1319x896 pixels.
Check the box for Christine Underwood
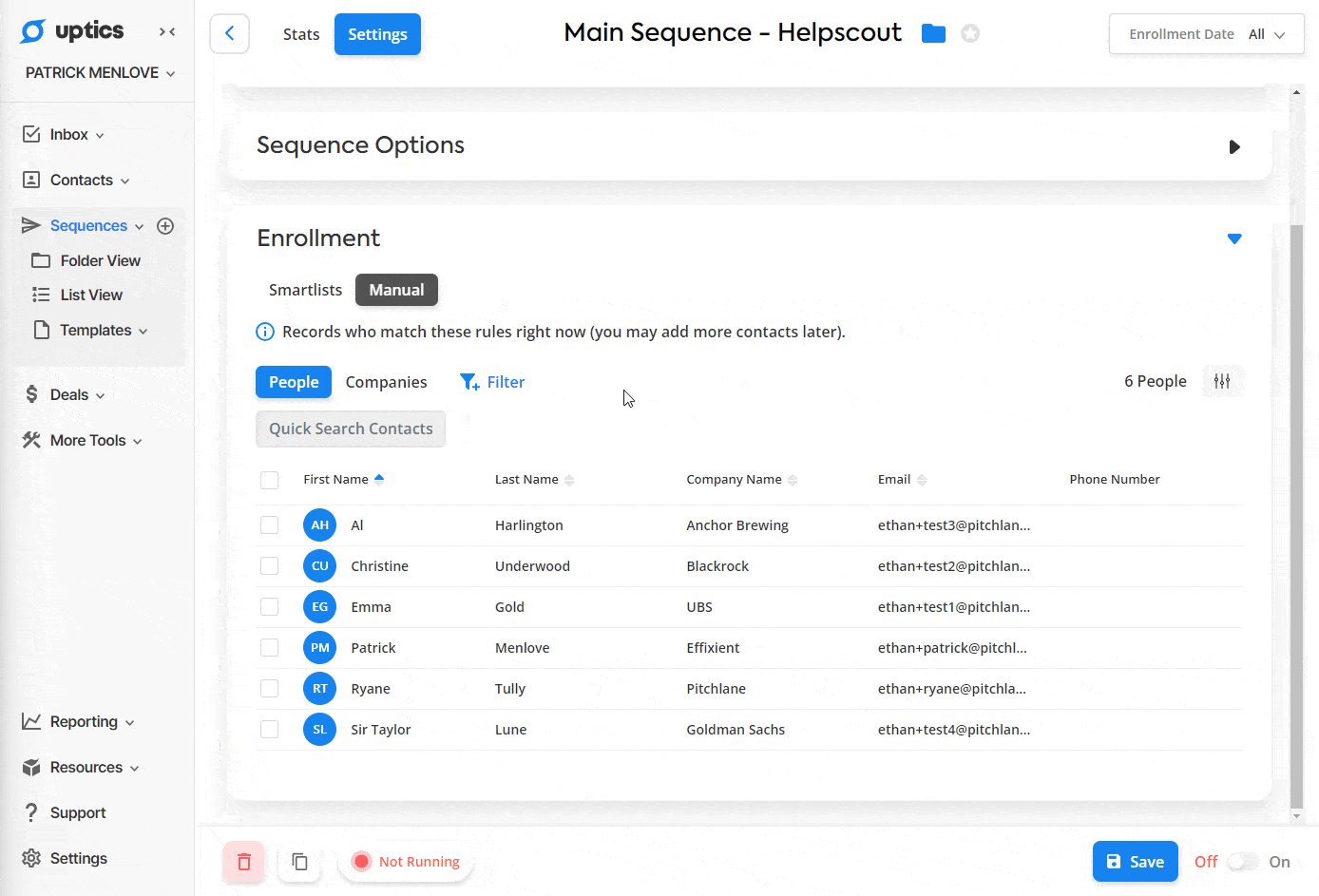tap(270, 566)
